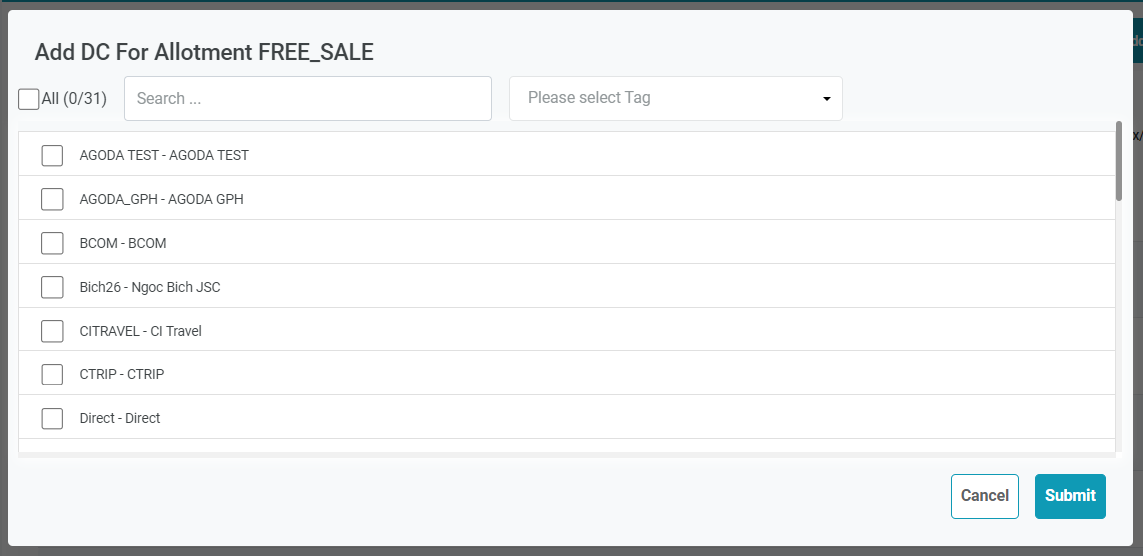Viewport: 1143px width, 556px height.
Task: Click the Bich26 - Ngoc Bich JSC label
Action: pos(150,287)
